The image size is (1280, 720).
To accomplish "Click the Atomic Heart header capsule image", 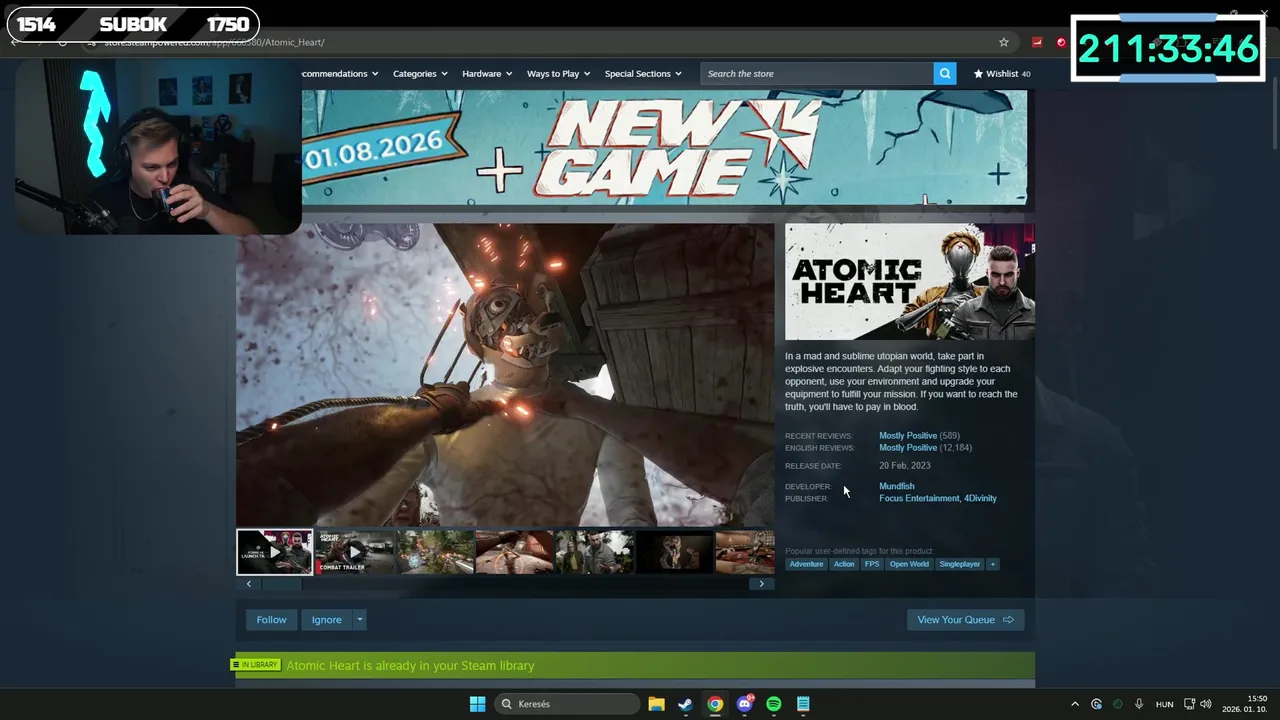I will click(x=910, y=282).
